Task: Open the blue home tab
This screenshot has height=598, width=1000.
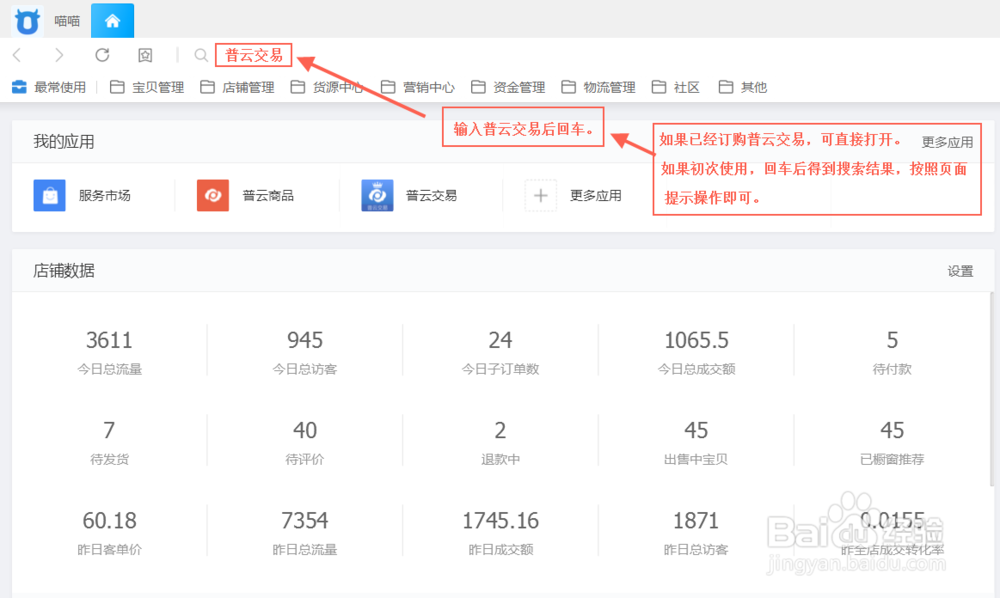Action: coord(112,20)
